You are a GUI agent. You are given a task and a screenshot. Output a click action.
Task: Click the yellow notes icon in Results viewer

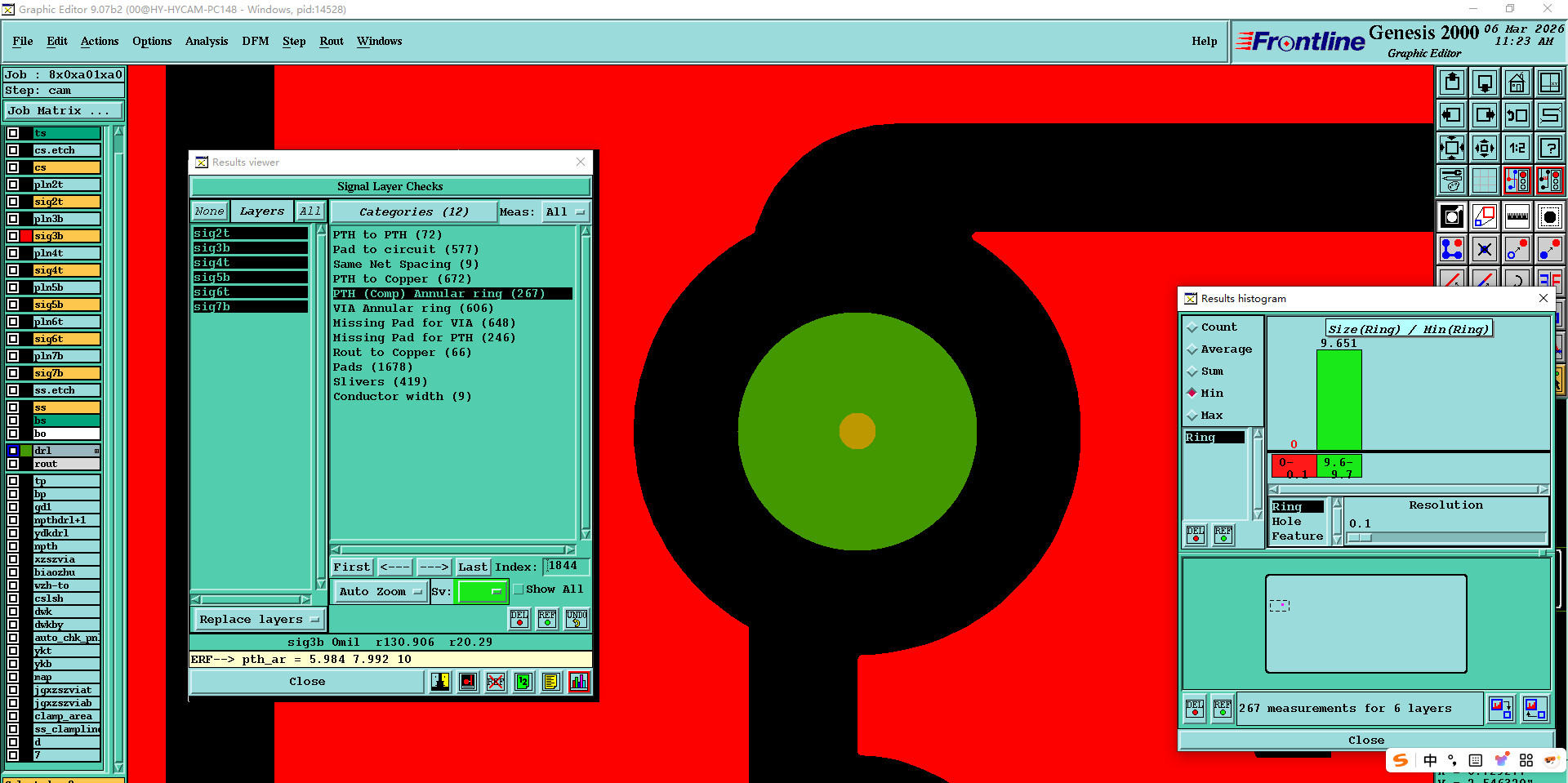[x=551, y=682]
